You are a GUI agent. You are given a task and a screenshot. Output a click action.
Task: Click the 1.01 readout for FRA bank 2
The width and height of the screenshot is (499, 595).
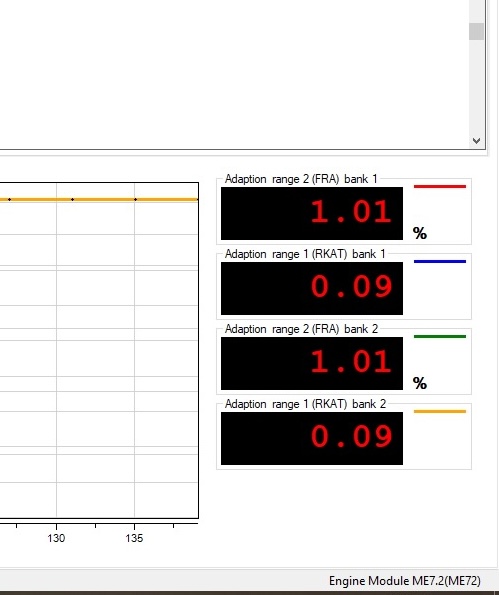[312, 363]
